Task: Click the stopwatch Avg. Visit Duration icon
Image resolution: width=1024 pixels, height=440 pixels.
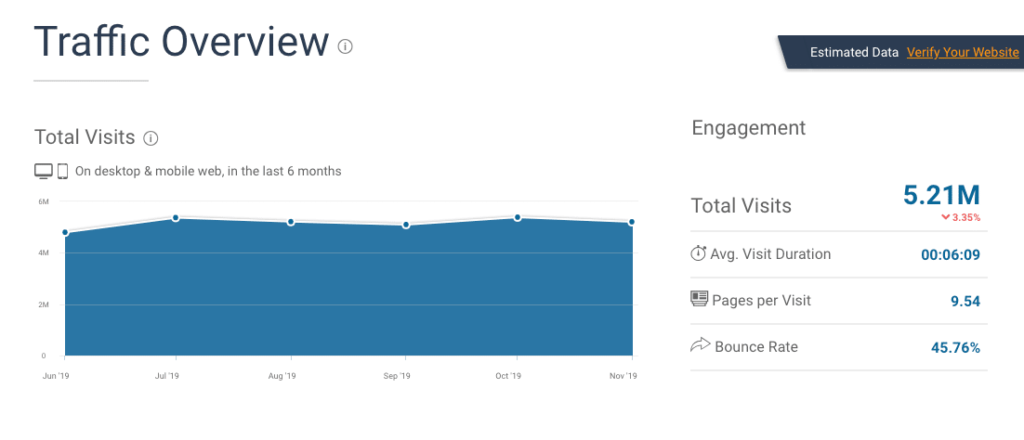Action: pos(699,254)
